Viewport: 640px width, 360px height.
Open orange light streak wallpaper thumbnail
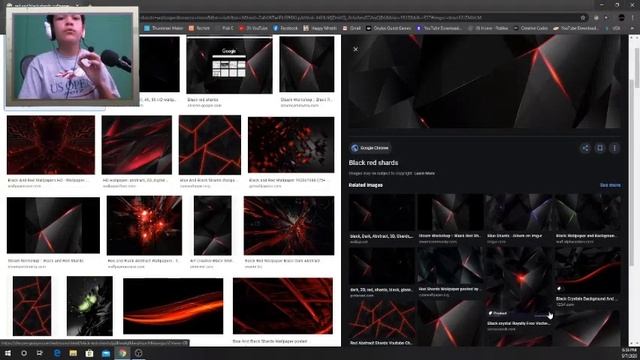pos(173,306)
